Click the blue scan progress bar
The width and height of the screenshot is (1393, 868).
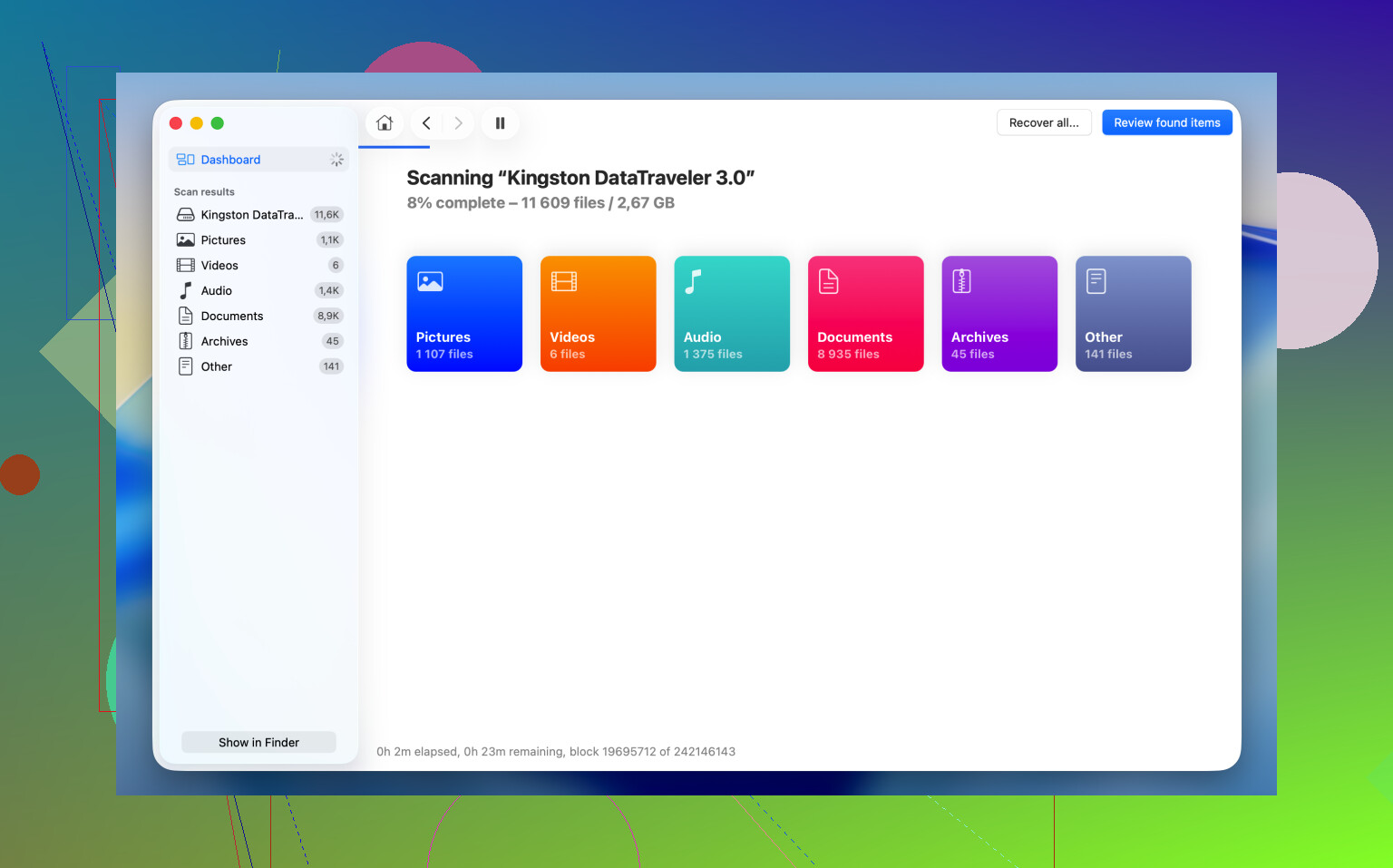tap(395, 147)
